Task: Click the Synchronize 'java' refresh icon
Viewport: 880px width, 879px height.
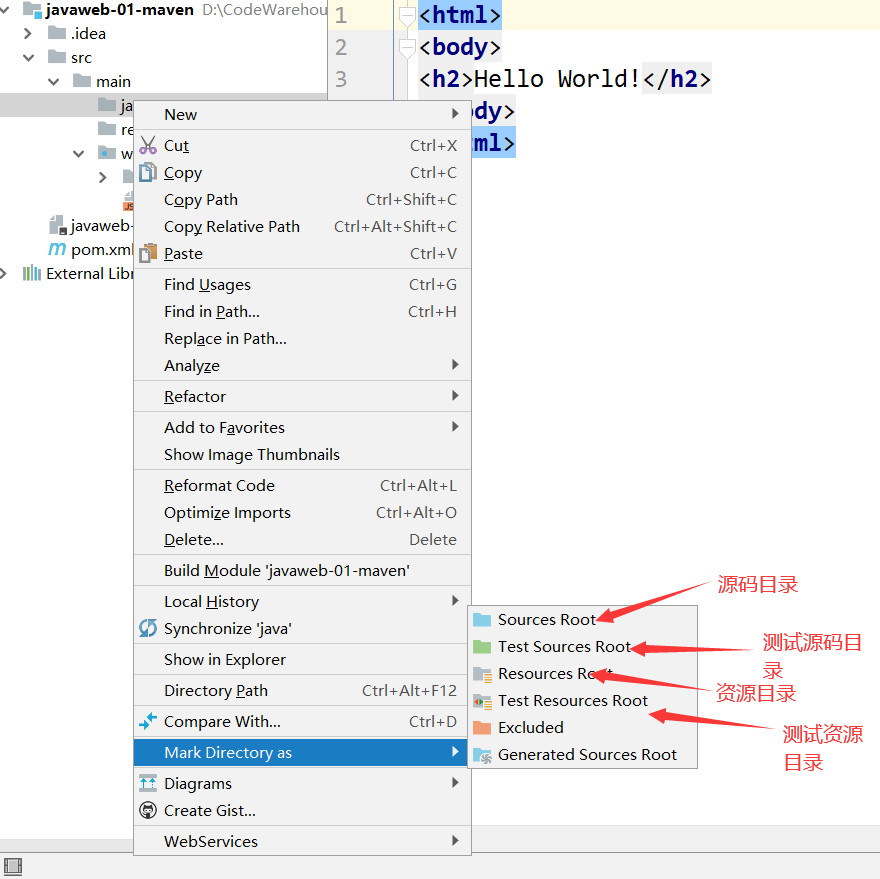Action: click(148, 628)
